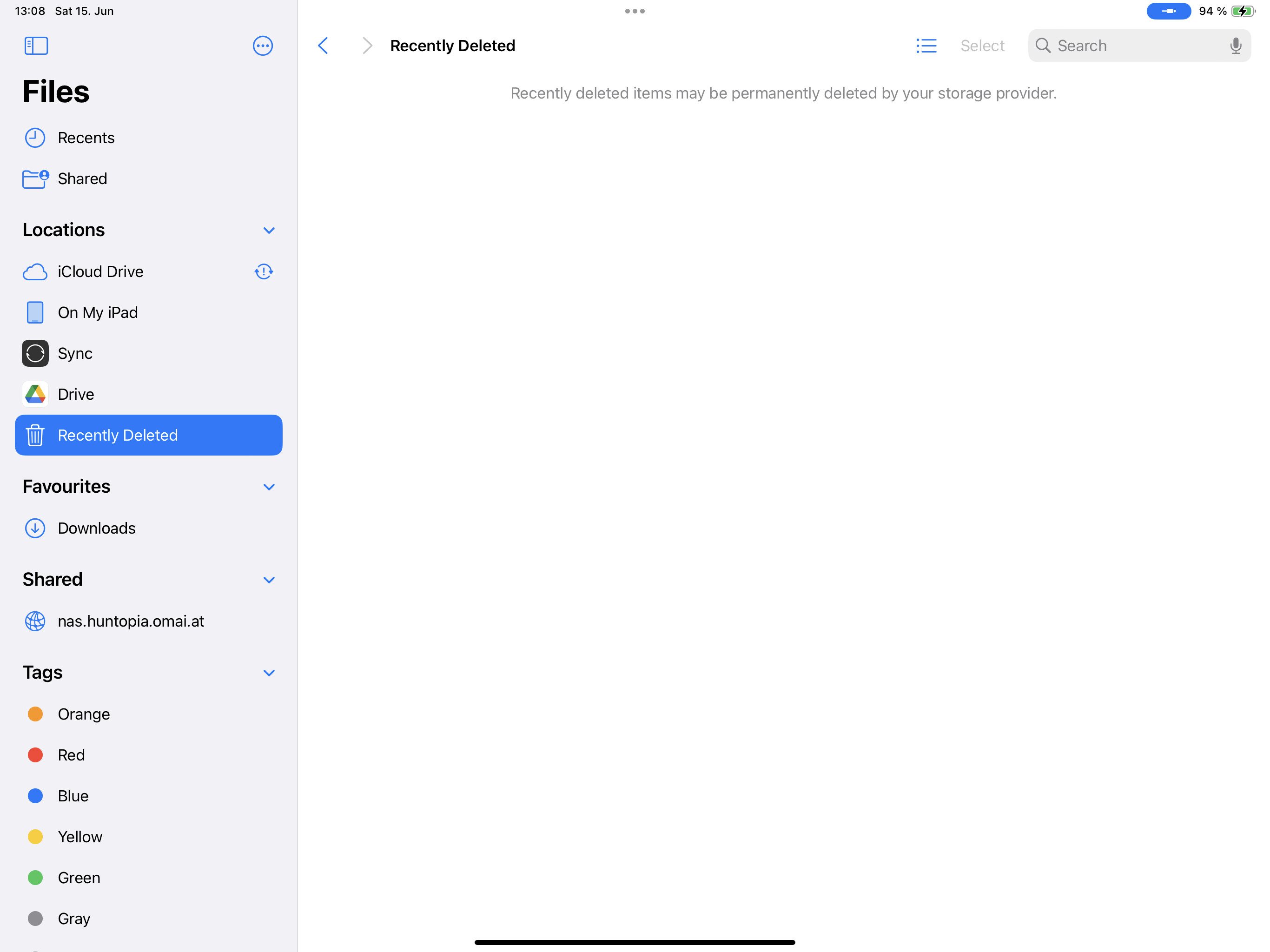The image size is (1270, 952).
Task: Open the On My iPad location
Action: 98,312
